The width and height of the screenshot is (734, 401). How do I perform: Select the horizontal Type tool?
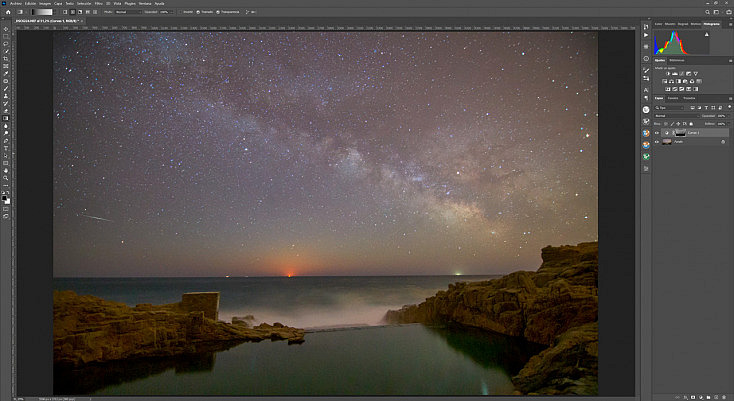(6, 148)
